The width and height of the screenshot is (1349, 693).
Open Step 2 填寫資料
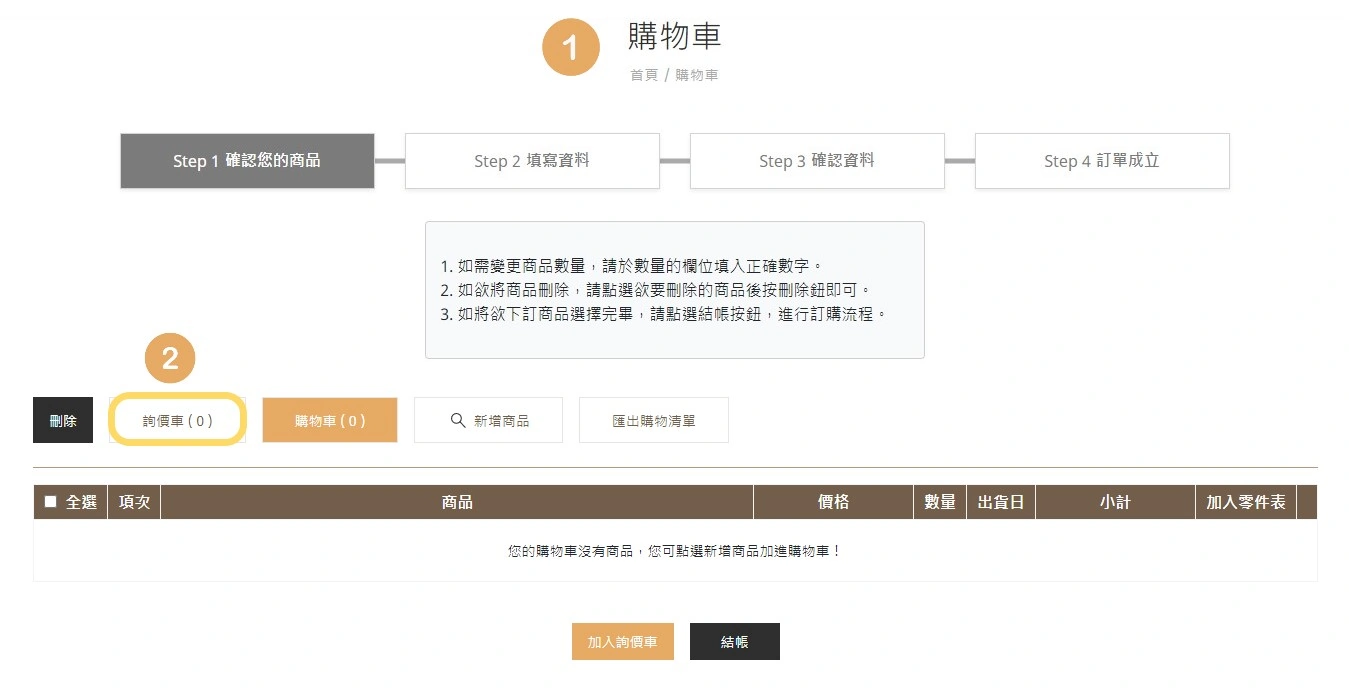(532, 160)
